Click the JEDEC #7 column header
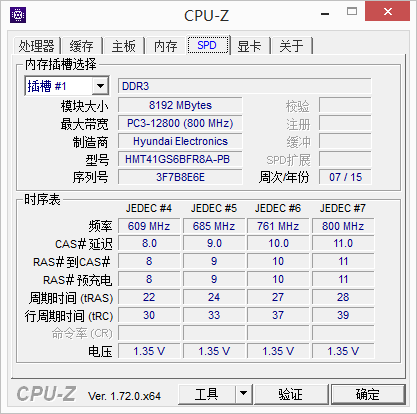417x414 pixels. click(x=343, y=208)
